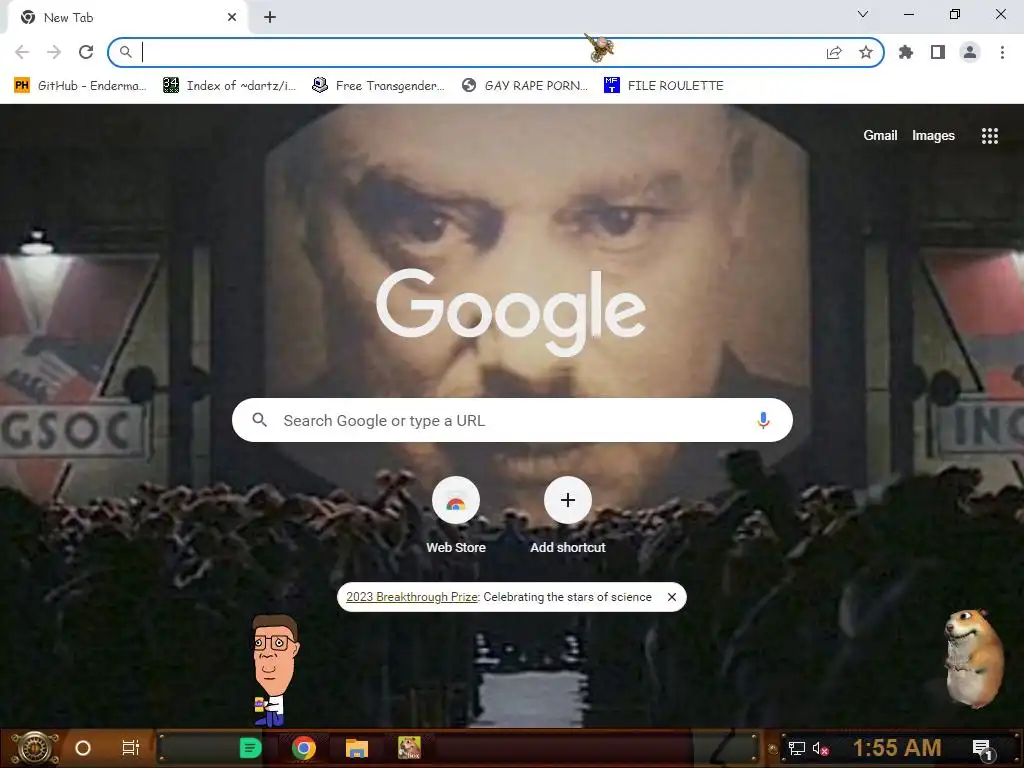Click the muted volume tray icon
Viewport: 1024px width, 768px height.
(x=820, y=748)
